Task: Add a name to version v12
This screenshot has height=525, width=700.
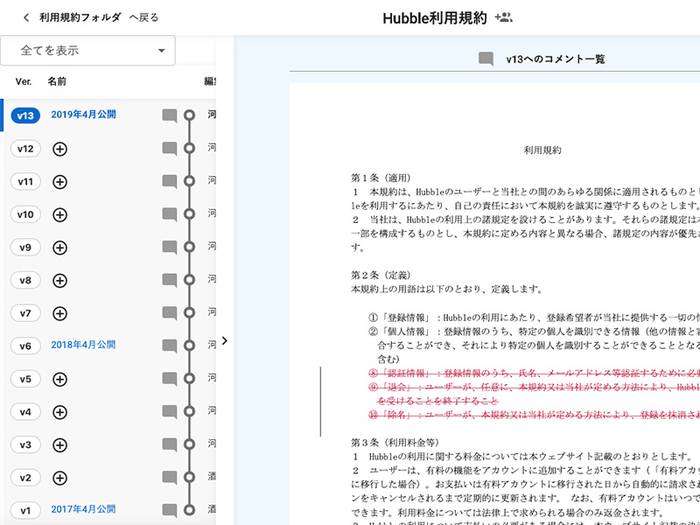Action: point(60,149)
